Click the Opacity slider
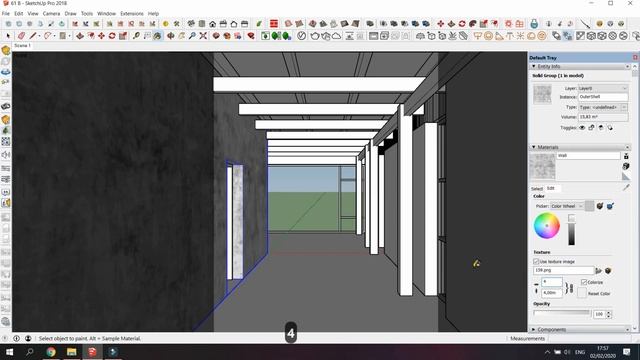Viewport: 640px width, 360px height. tap(562, 313)
